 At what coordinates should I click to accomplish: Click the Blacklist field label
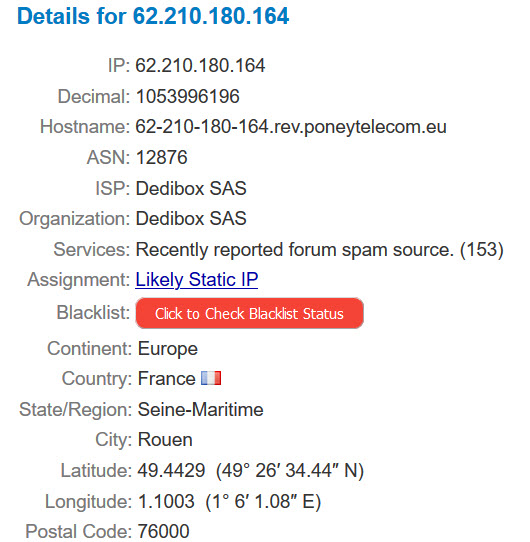[x=93, y=312]
